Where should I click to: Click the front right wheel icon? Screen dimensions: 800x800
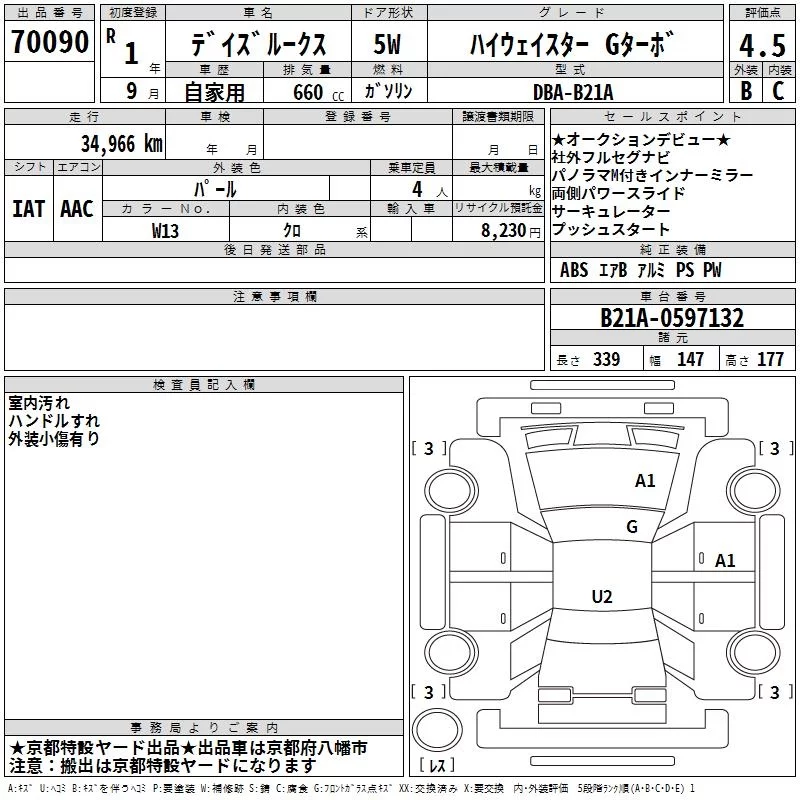[754, 491]
